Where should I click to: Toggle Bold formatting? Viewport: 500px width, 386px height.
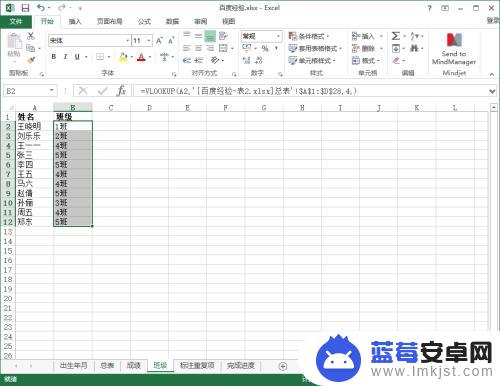point(54,57)
